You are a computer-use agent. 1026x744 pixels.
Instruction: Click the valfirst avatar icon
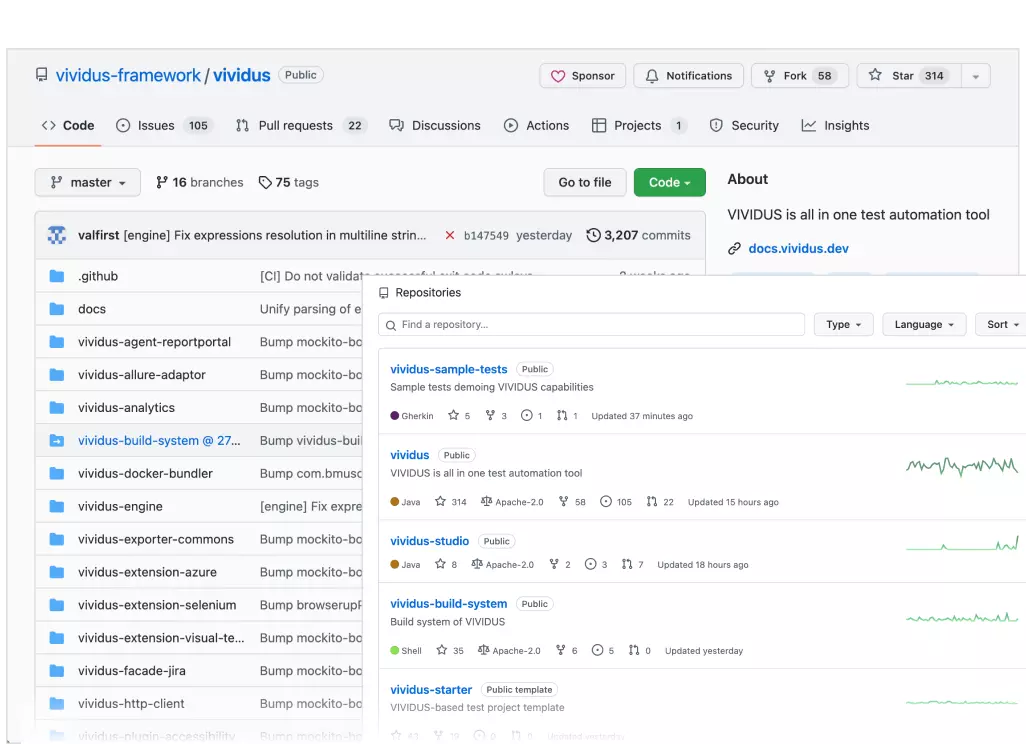point(57,235)
